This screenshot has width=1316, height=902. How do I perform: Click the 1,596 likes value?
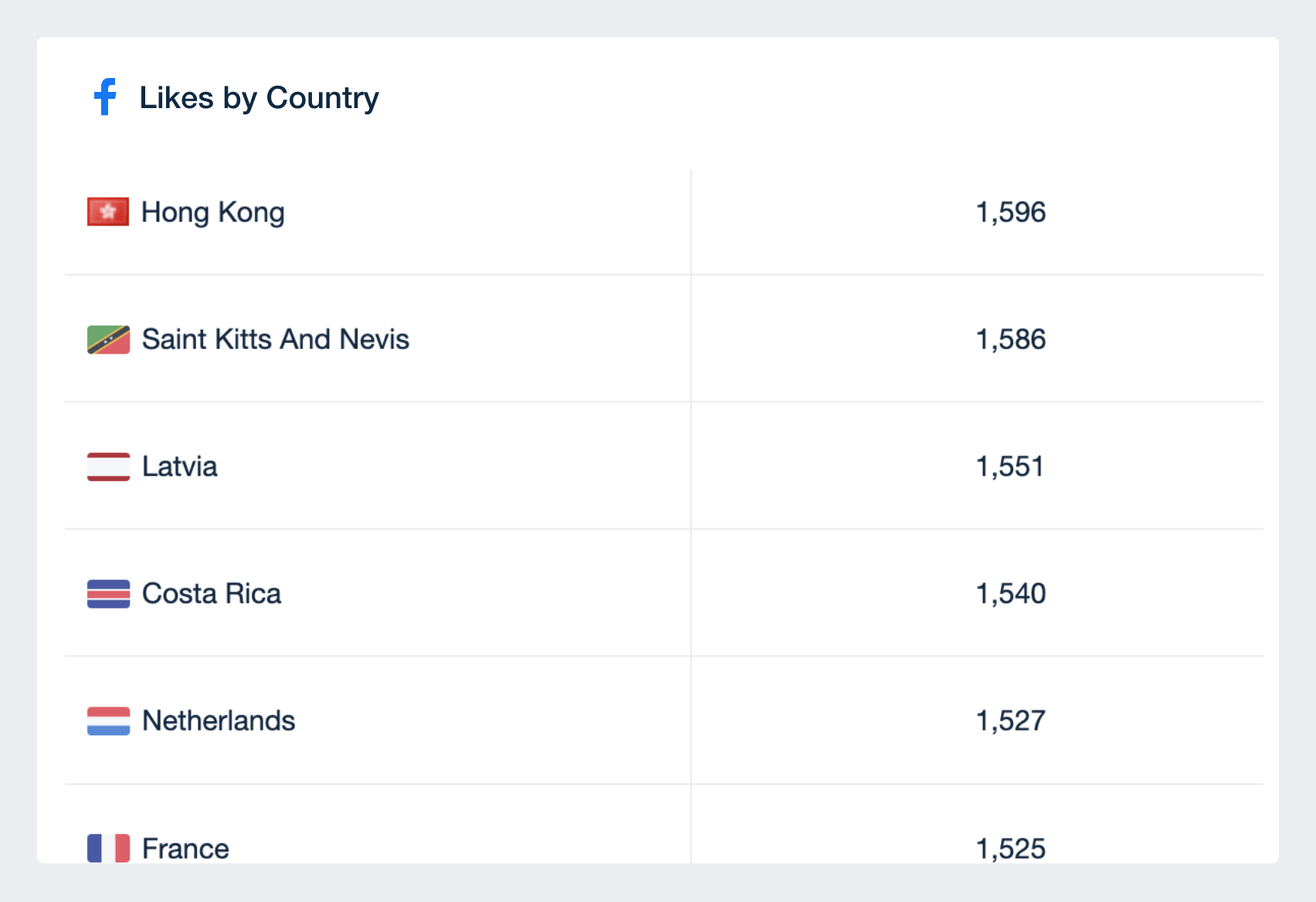pos(1011,212)
